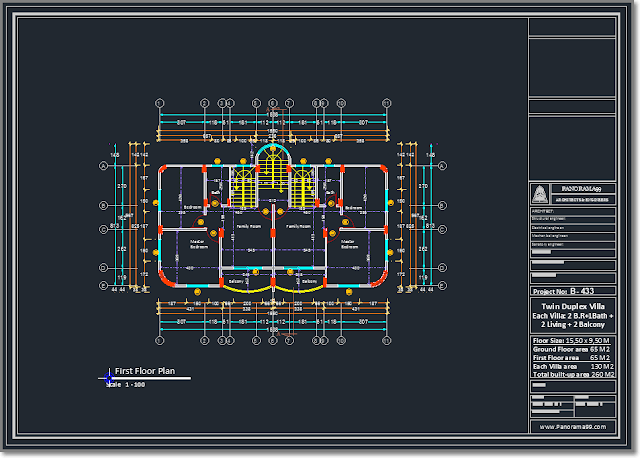Open the www.Panorama99.com website text
Screen dimensions: 640x458
tap(573, 427)
